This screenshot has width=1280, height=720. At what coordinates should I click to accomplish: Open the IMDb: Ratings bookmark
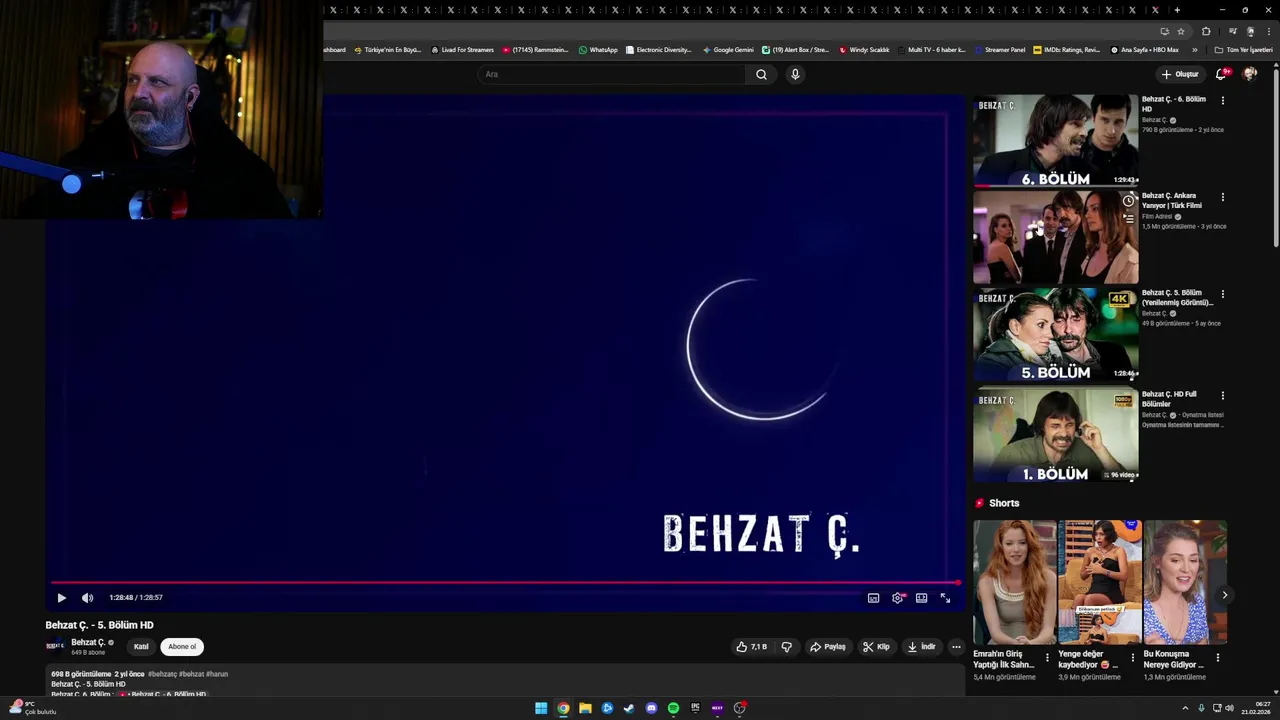tap(1066, 50)
